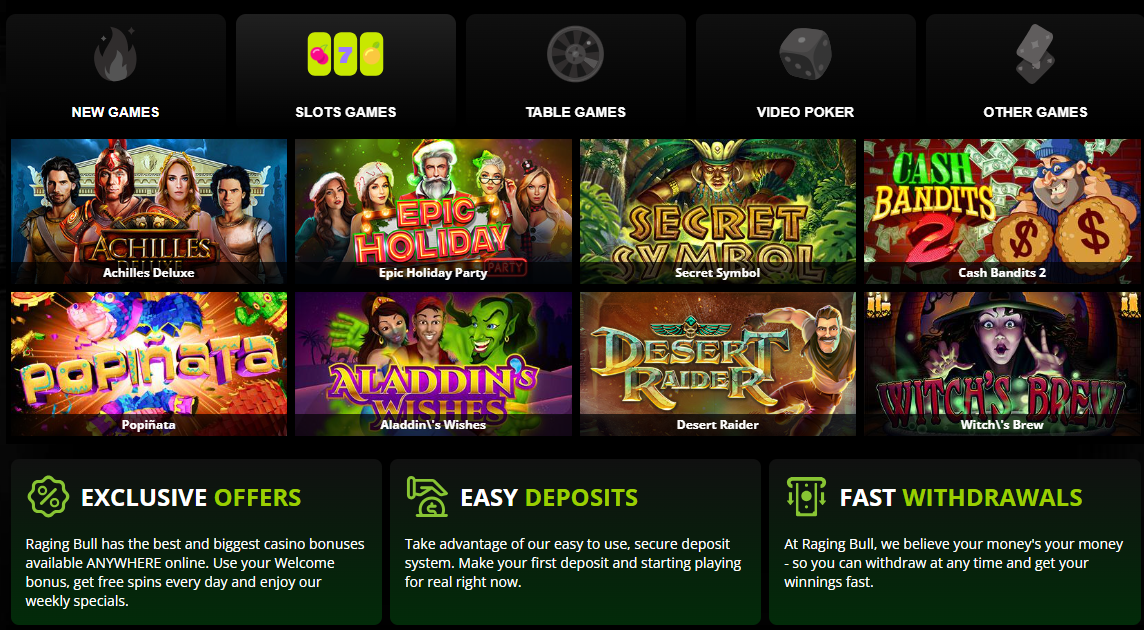This screenshot has width=1144, height=630.
Task: Open the Popiñata game thumbnail
Action: click(x=149, y=364)
